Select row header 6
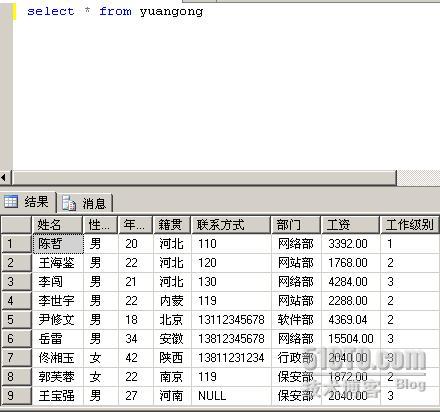This screenshot has width=440, height=412. tap(16, 339)
